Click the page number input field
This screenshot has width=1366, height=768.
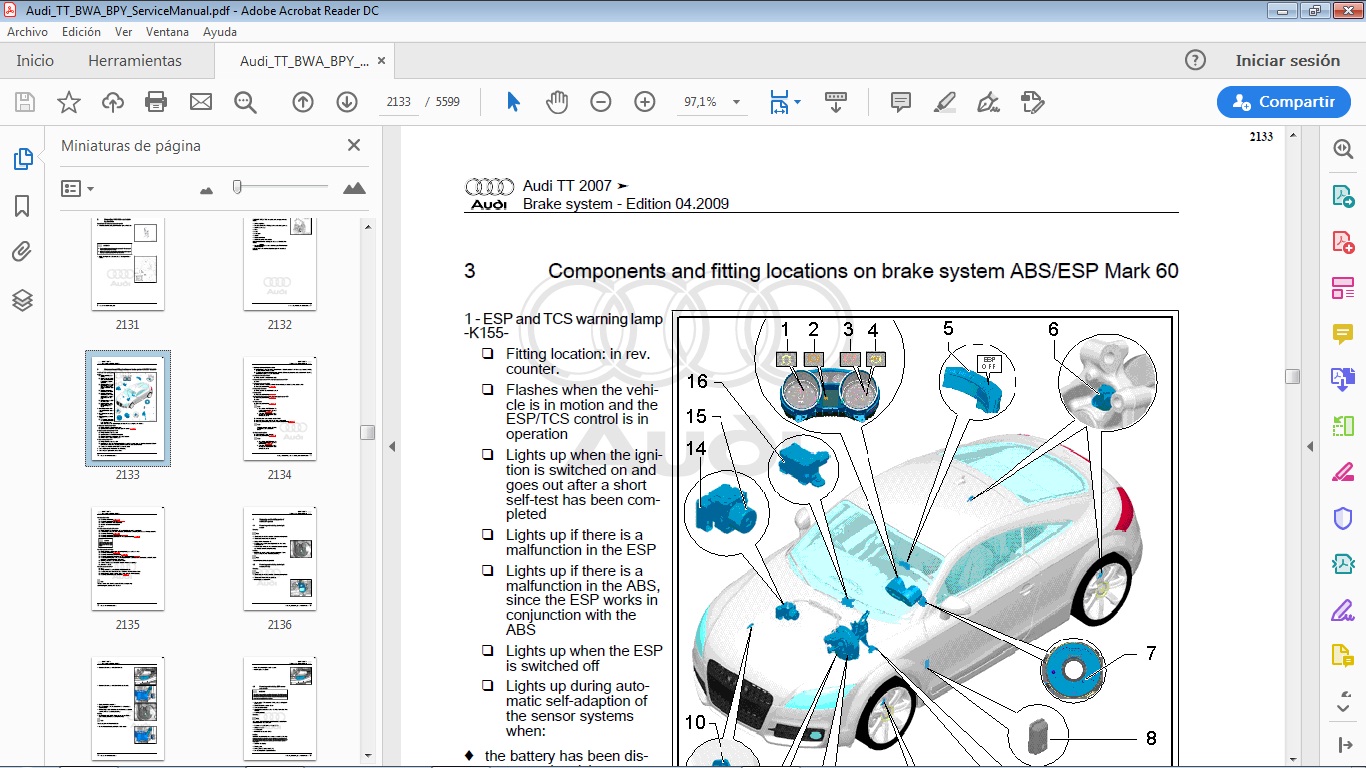[398, 102]
